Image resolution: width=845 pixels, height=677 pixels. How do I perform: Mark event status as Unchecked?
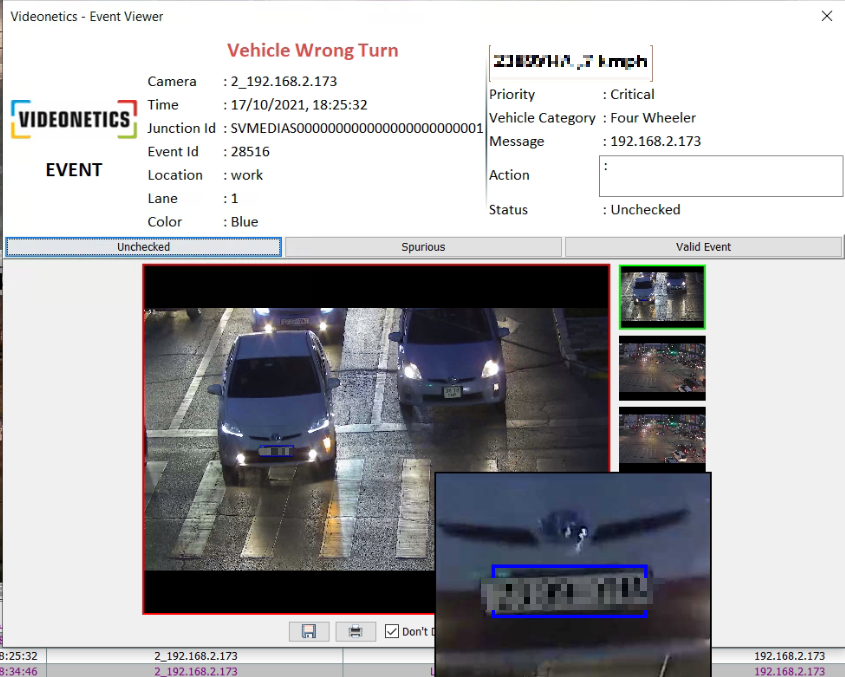(x=143, y=247)
